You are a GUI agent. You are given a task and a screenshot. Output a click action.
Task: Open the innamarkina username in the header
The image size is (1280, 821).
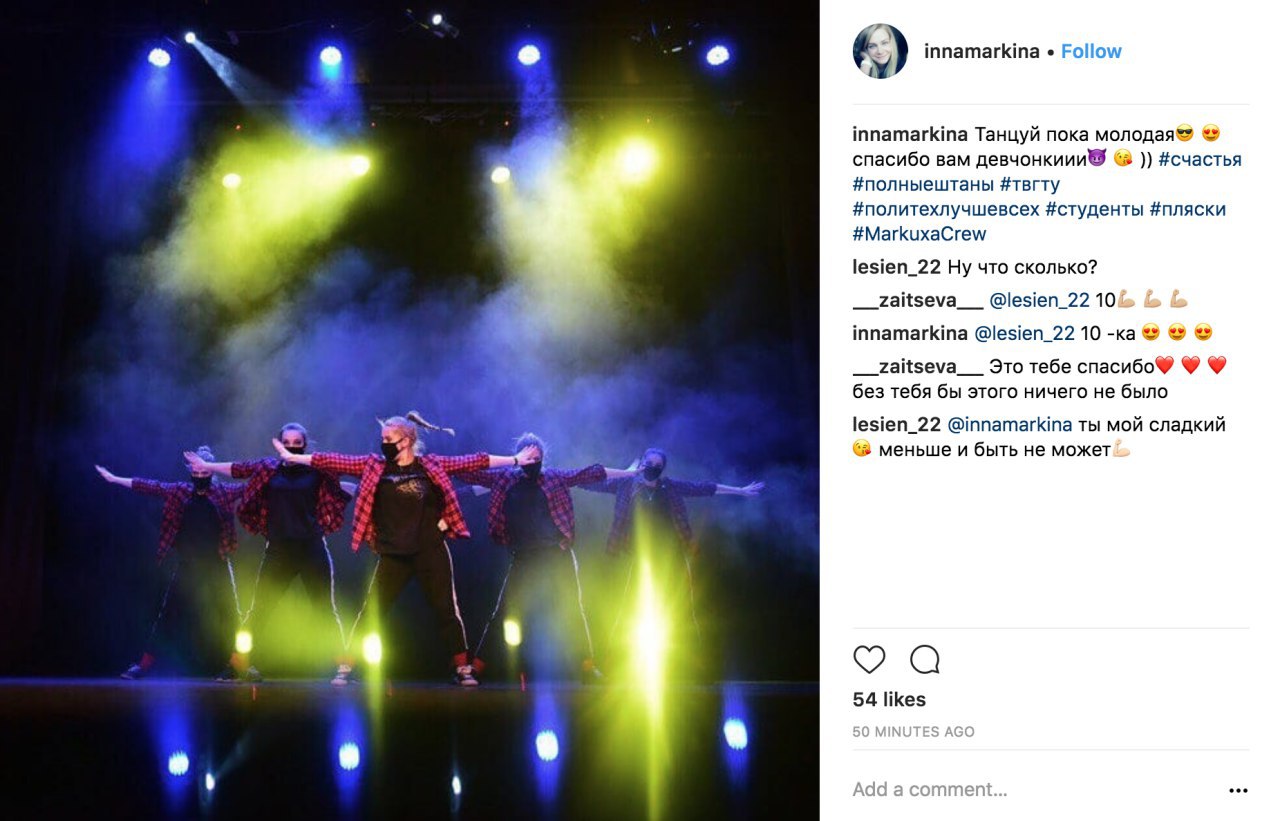[982, 51]
